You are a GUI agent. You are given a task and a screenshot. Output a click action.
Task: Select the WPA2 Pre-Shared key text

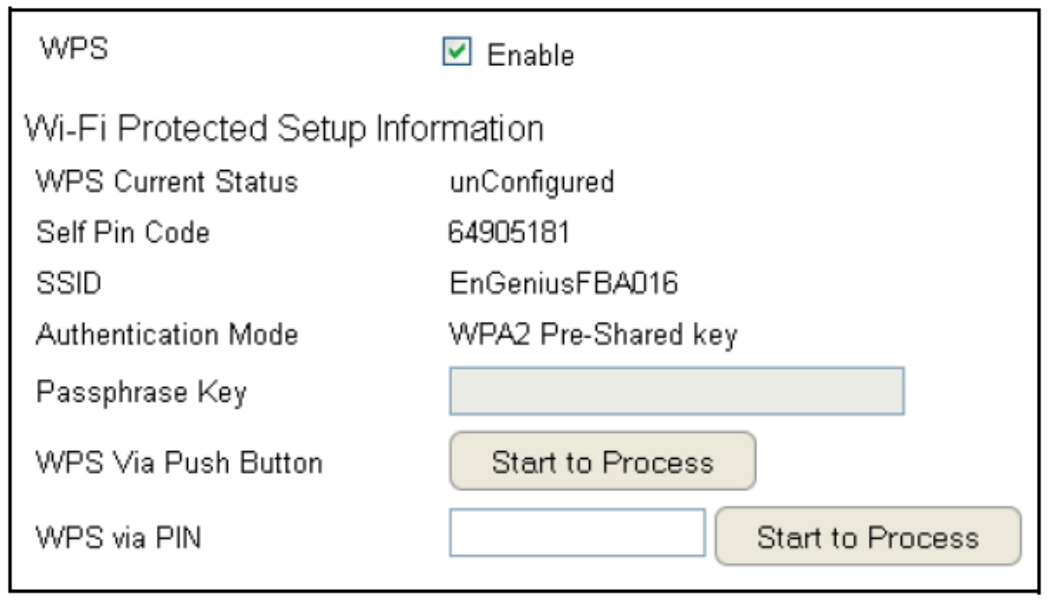pyautogui.click(x=593, y=335)
